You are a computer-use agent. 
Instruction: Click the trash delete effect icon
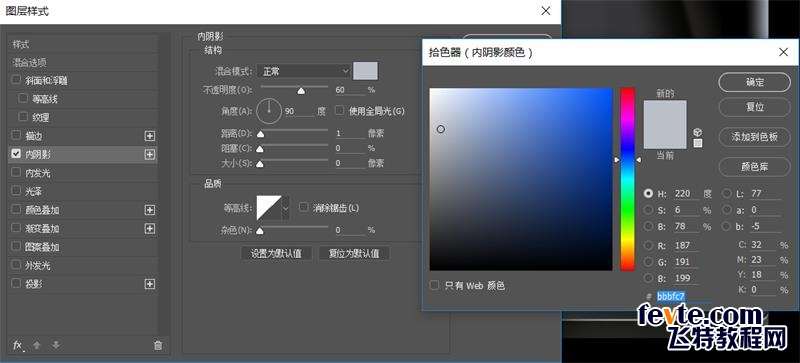point(158,346)
